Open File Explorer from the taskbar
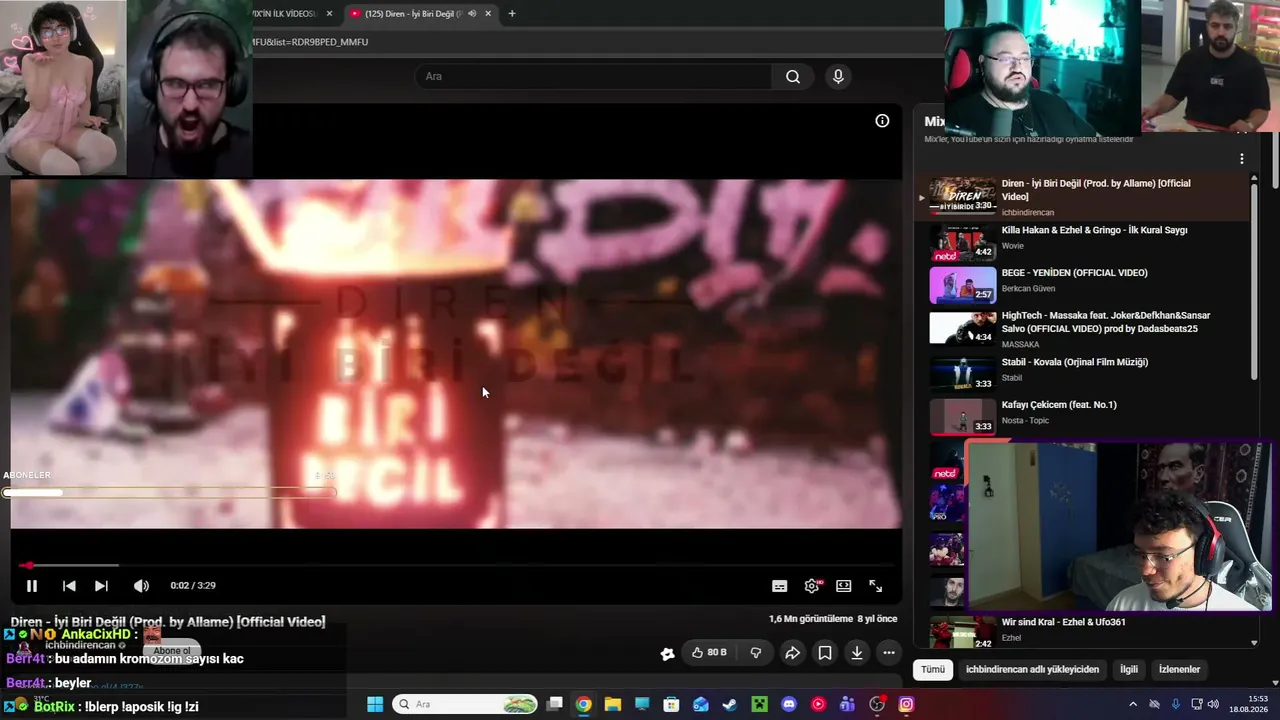 (x=613, y=704)
